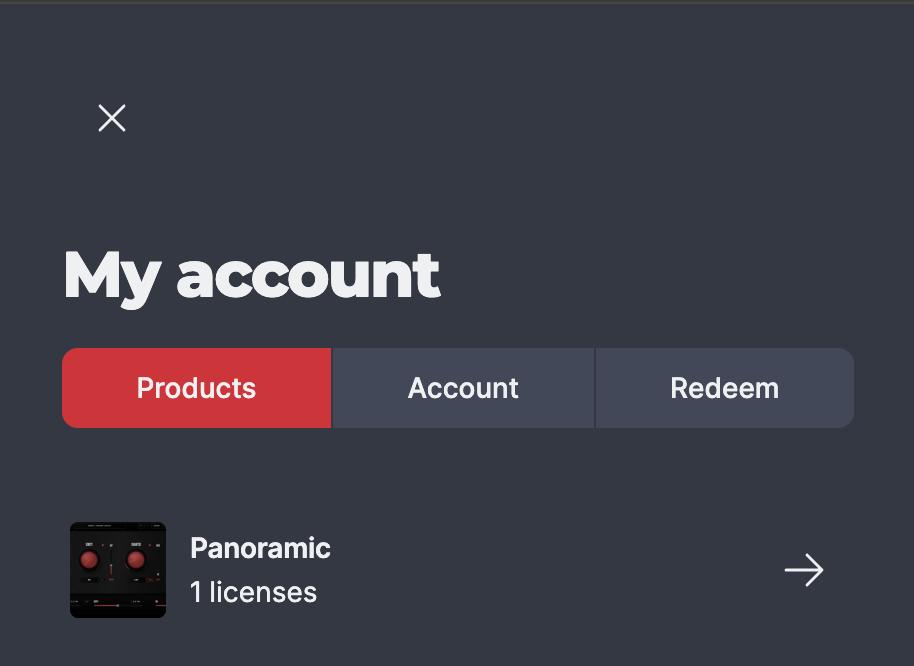
Task: Click the right red knob in Panoramic thumbnail
Action: point(136,560)
